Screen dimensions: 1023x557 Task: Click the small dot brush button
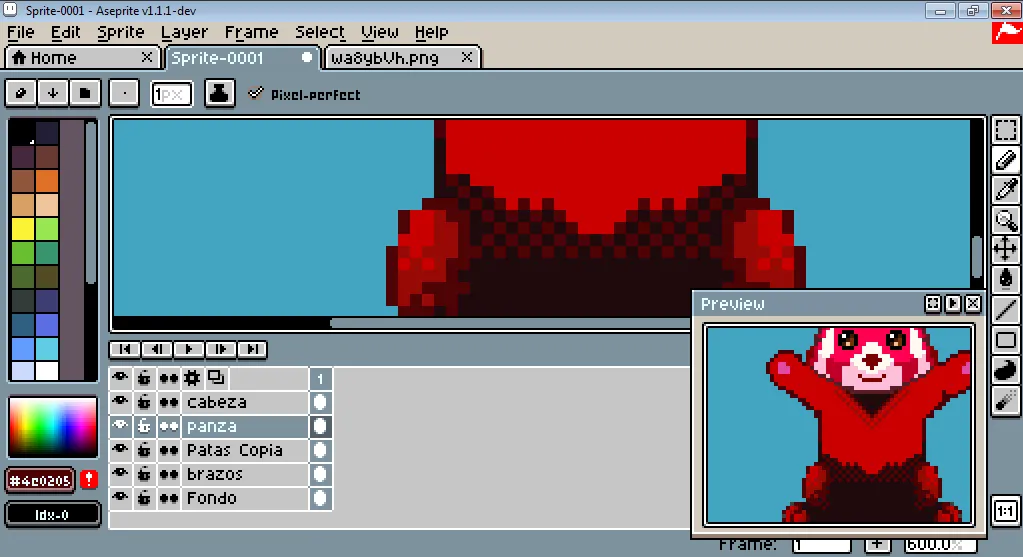point(124,93)
